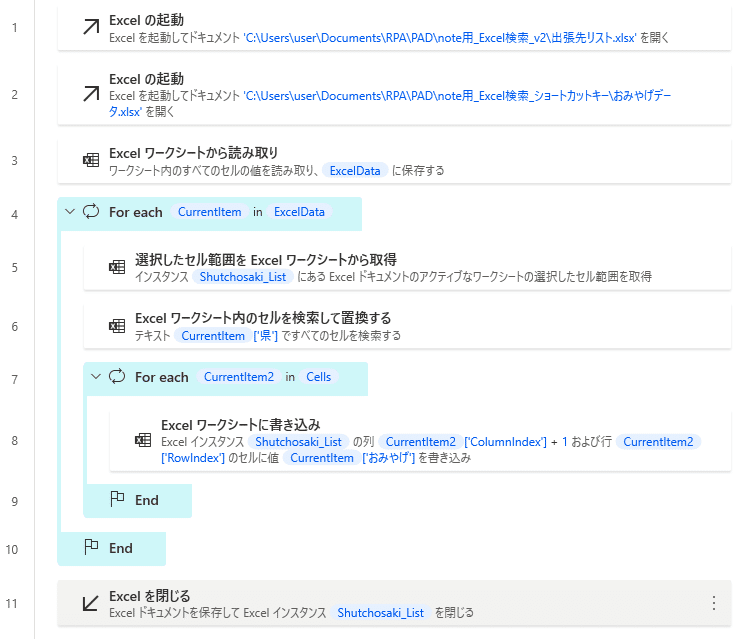Select the Excel ワークシートに書き込み title
Viewport: 742px width, 639px height.
[241, 425]
